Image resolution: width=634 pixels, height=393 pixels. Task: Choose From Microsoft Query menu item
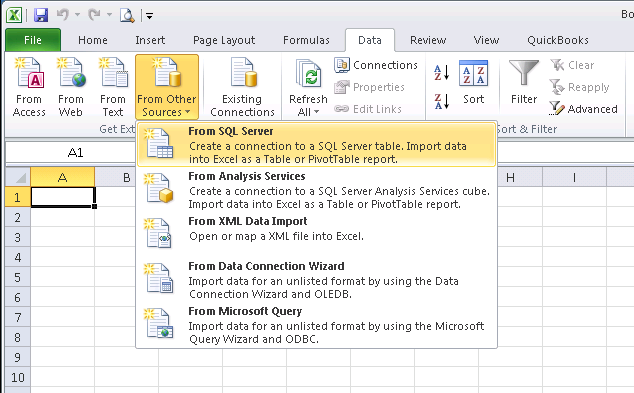[316, 325]
